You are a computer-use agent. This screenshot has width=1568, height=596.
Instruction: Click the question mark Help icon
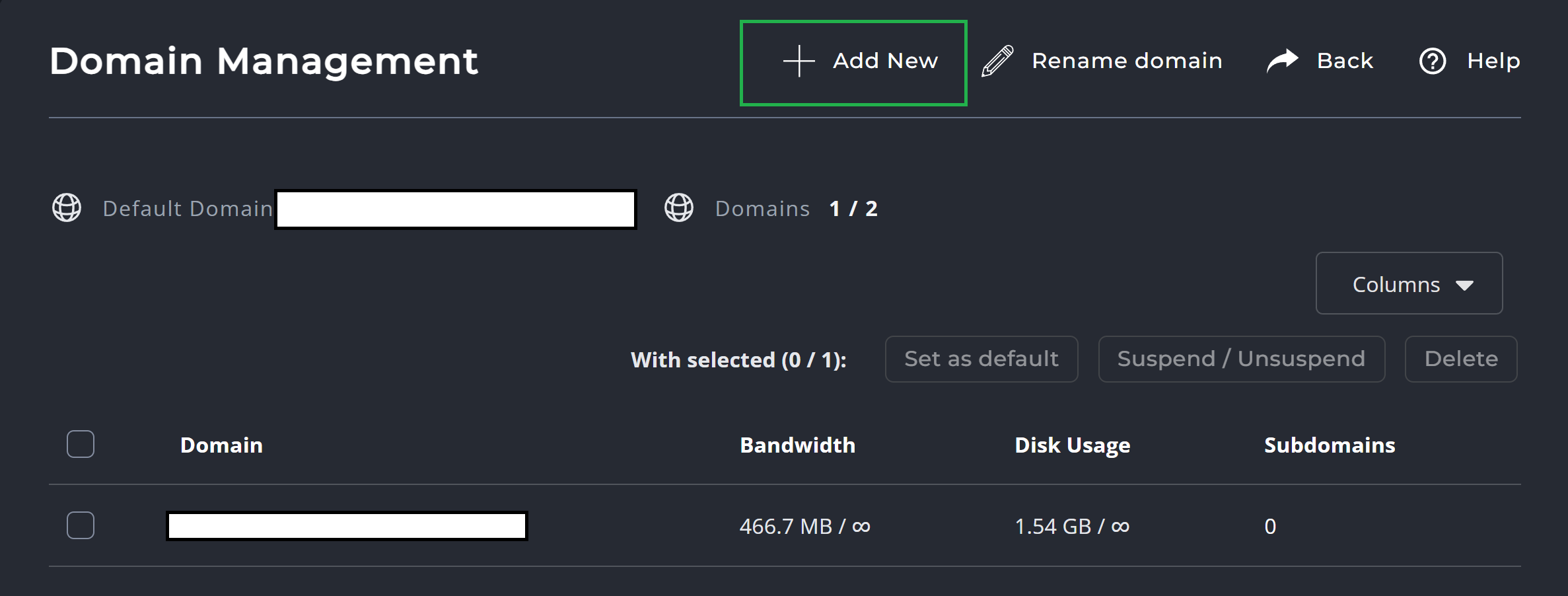point(1433,61)
